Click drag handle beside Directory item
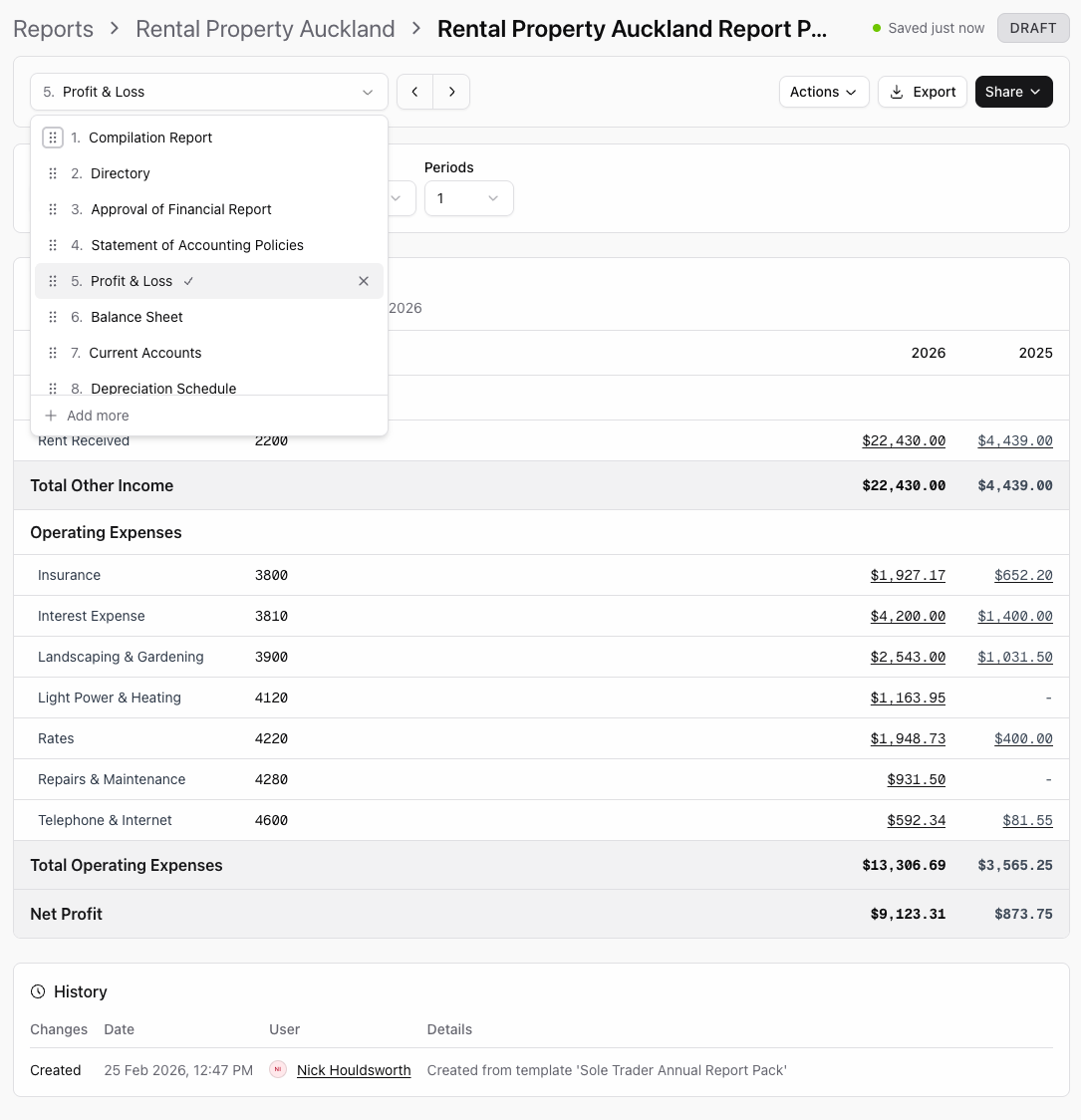This screenshot has width=1081, height=1120. click(53, 173)
